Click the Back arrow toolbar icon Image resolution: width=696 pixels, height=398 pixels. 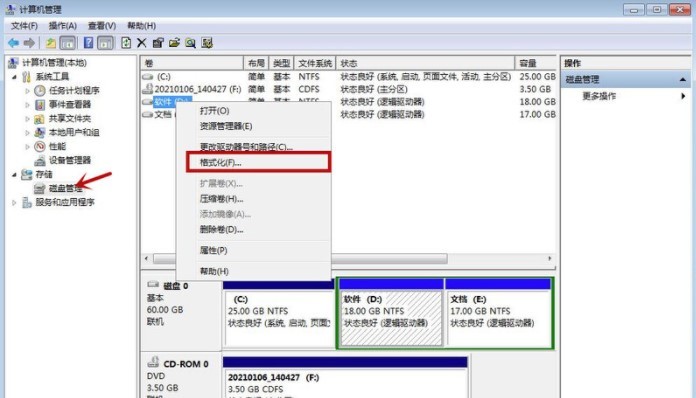click(x=13, y=43)
